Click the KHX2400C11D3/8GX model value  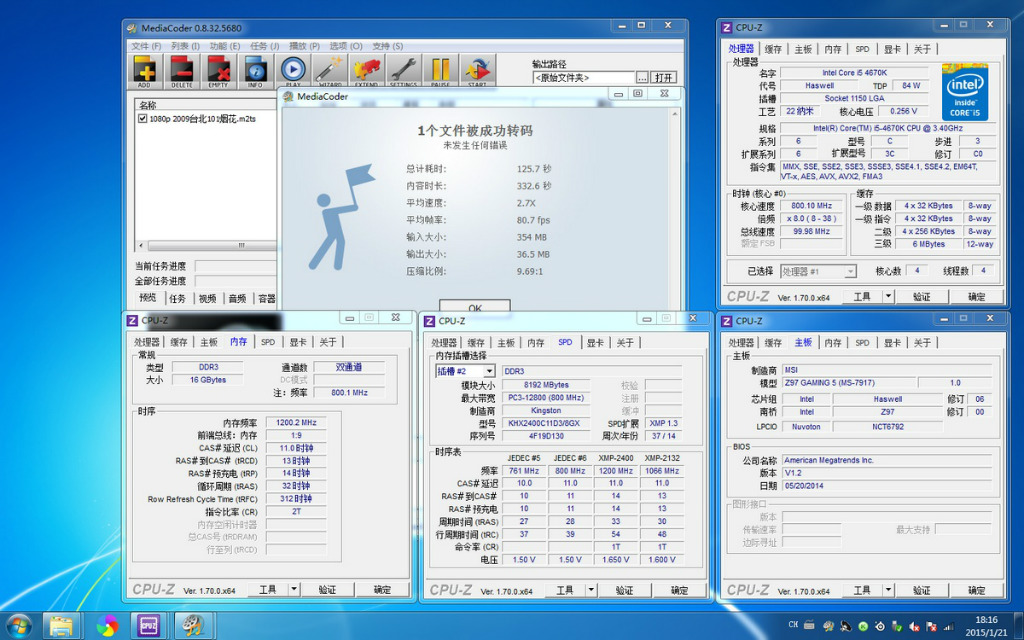click(545, 423)
